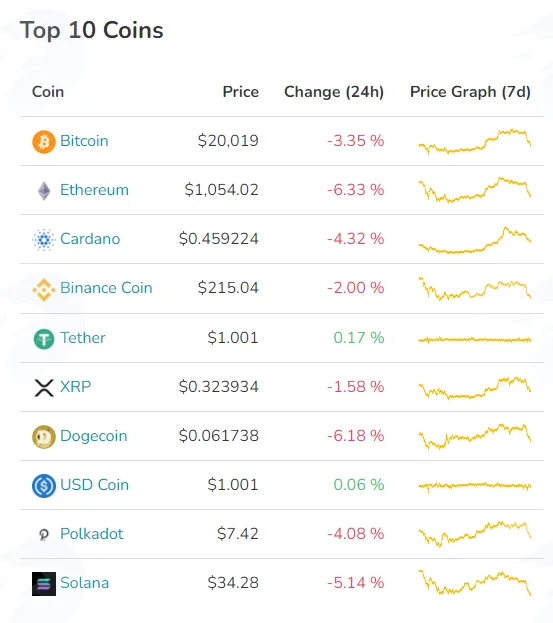Open the Ethereum coin link
Image resolution: width=553 pixels, height=623 pixels.
click(95, 190)
